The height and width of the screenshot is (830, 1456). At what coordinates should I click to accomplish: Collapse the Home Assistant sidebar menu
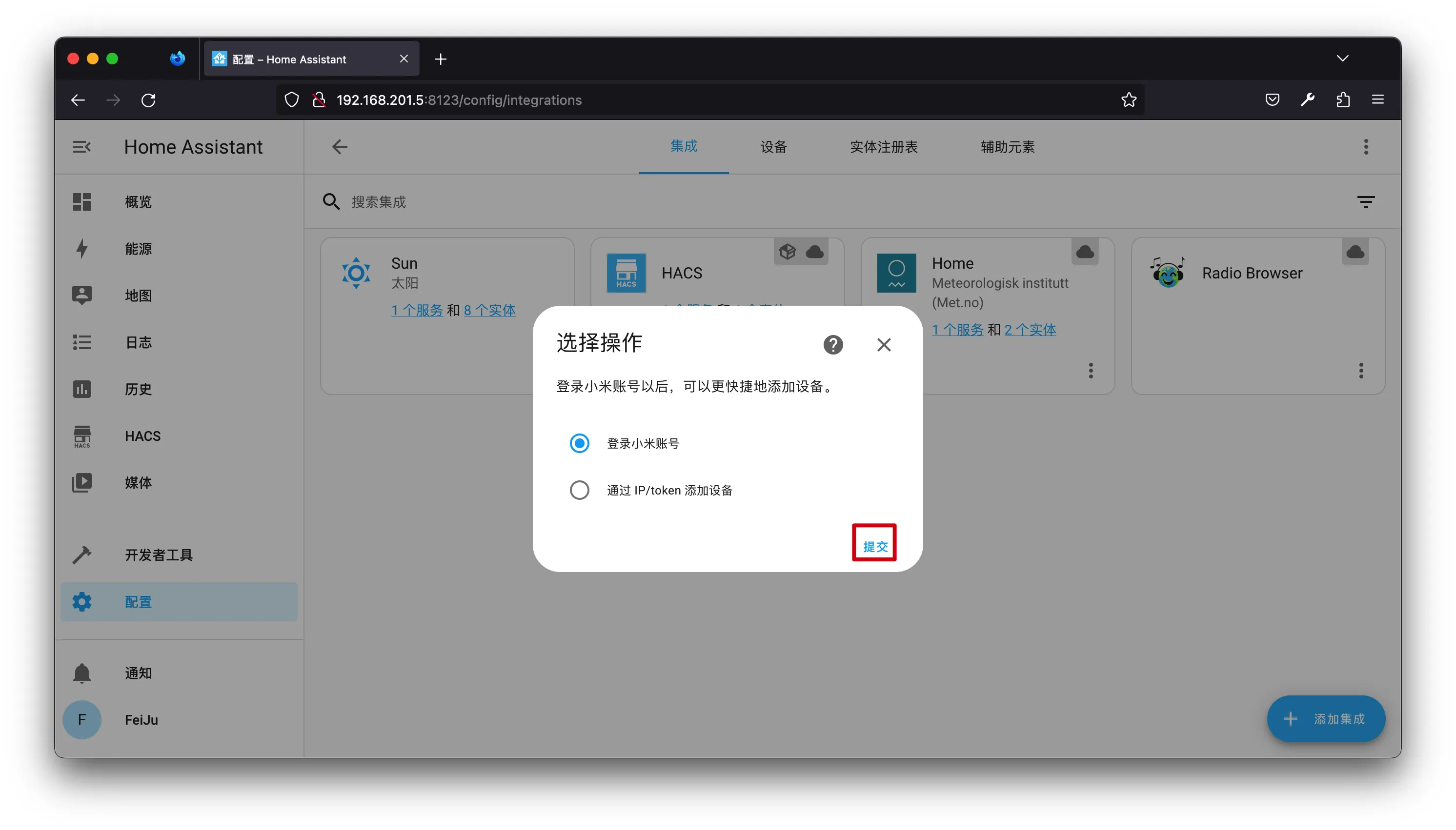[81, 147]
